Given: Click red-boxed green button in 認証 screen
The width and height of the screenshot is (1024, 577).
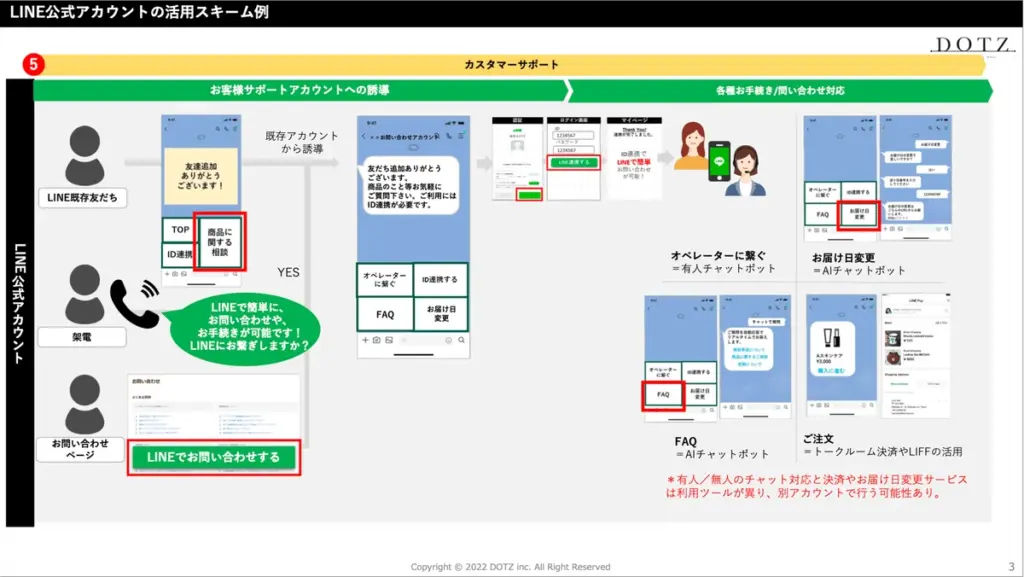Looking at the screenshot, I should 529,195.
